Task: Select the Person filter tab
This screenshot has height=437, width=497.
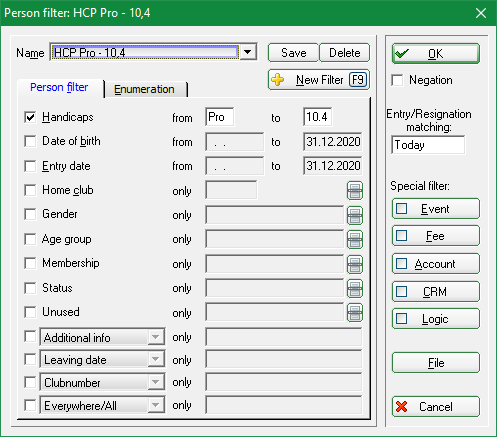Action: click(x=59, y=87)
